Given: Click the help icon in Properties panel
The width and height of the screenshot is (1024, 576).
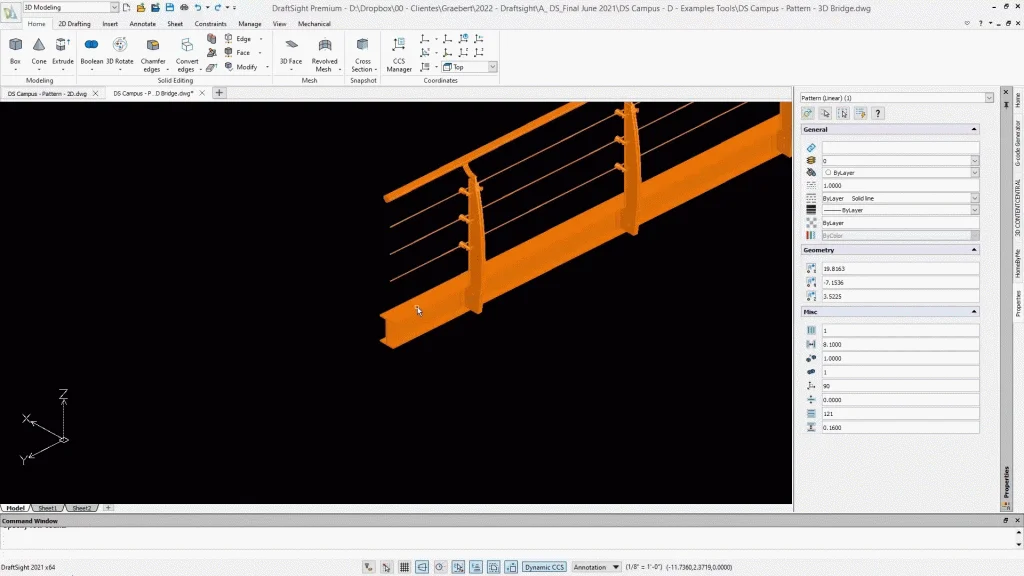Looking at the screenshot, I should pyautogui.click(x=877, y=113).
